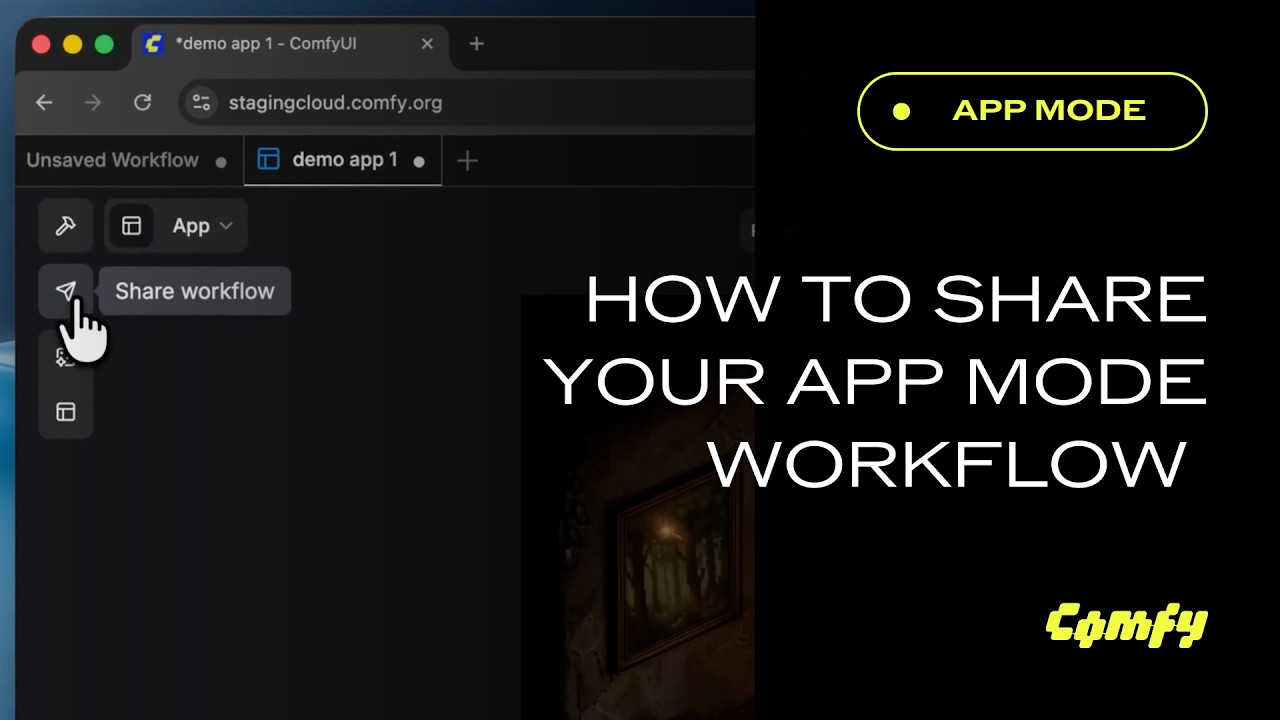
Task: Click the layout icon beside App
Action: tap(131, 226)
